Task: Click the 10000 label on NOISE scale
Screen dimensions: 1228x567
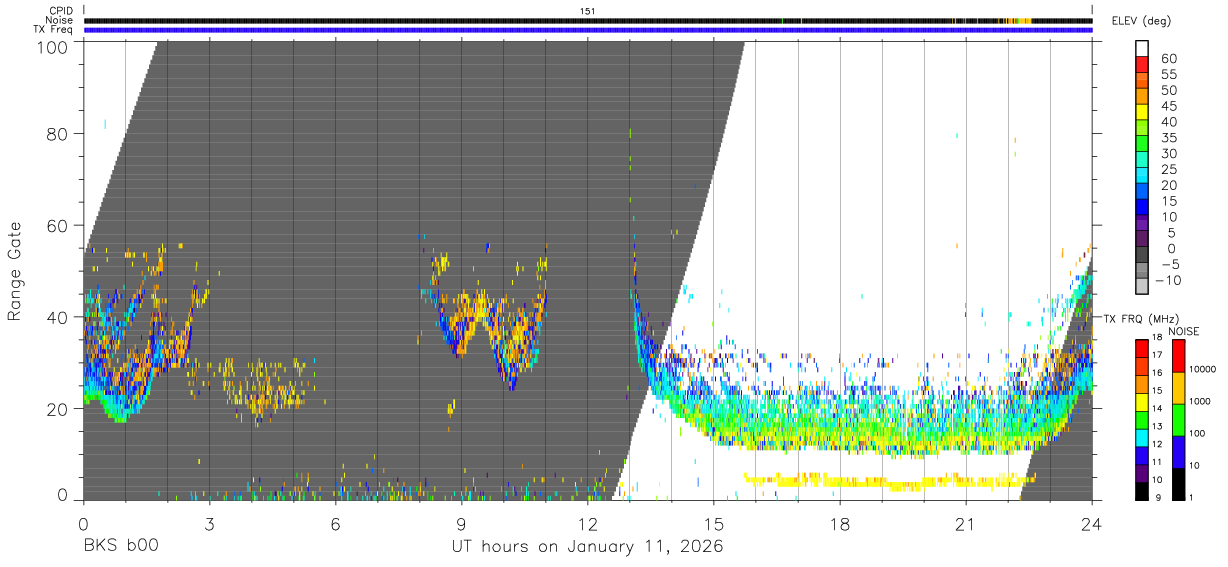Action: [x=1203, y=369]
